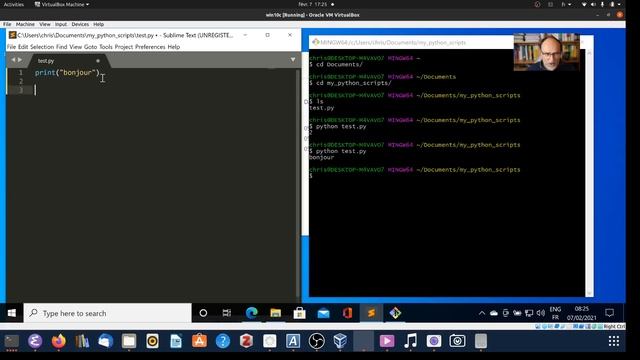Switch ENG FR input language indicator
The width and height of the screenshot is (640, 360).
coord(555,313)
